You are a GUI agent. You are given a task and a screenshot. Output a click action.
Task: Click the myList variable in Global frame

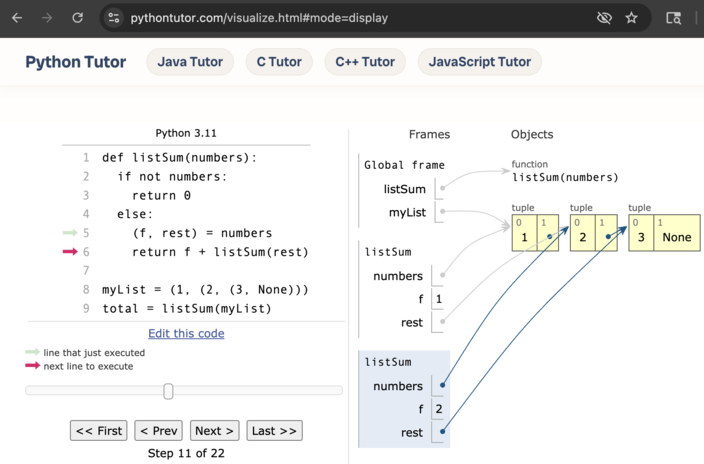(407, 212)
